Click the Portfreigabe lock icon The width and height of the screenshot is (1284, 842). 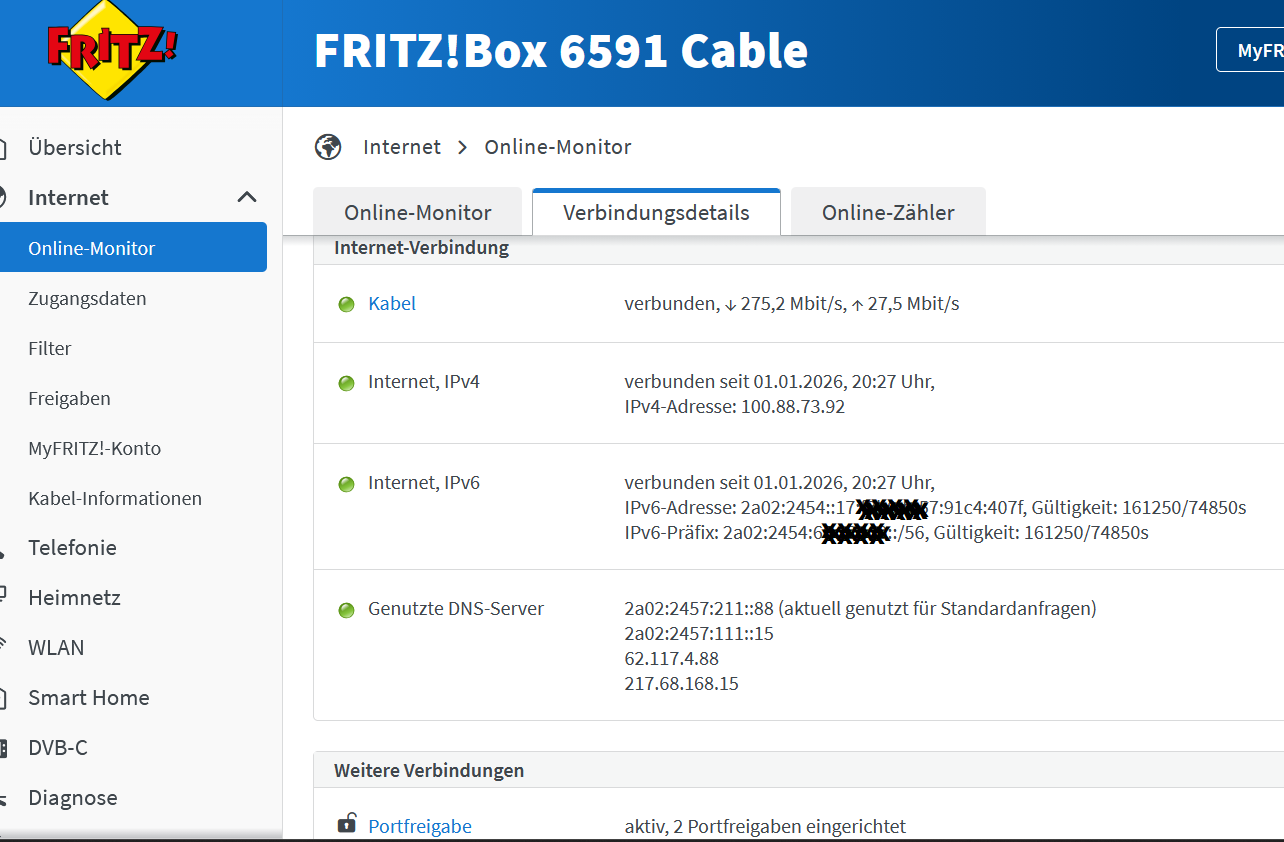[x=347, y=824]
